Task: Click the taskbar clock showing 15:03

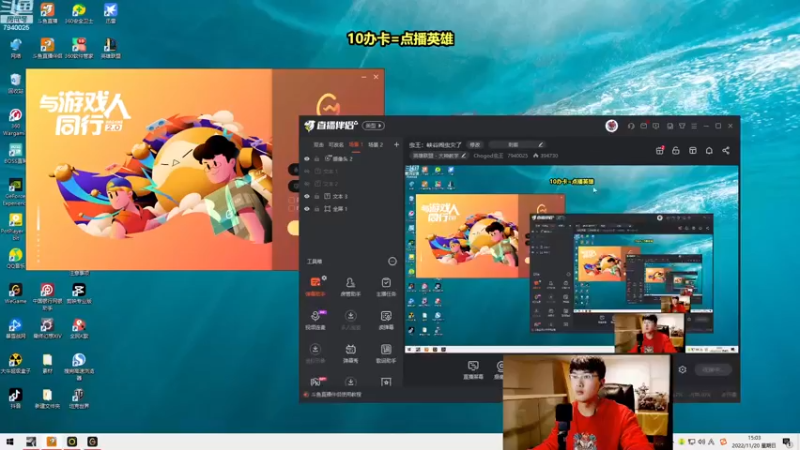Action: point(754,442)
